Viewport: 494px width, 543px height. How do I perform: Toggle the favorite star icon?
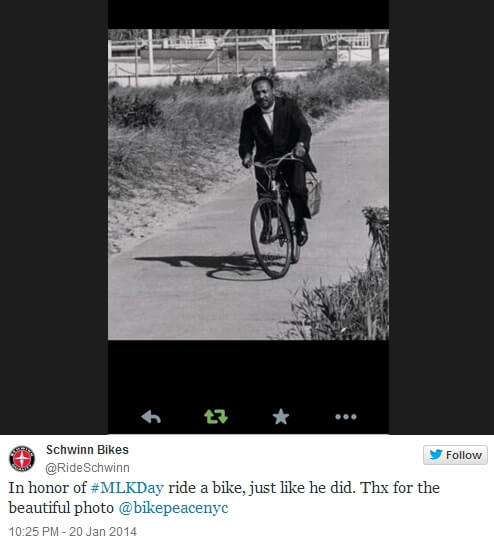[x=281, y=416]
